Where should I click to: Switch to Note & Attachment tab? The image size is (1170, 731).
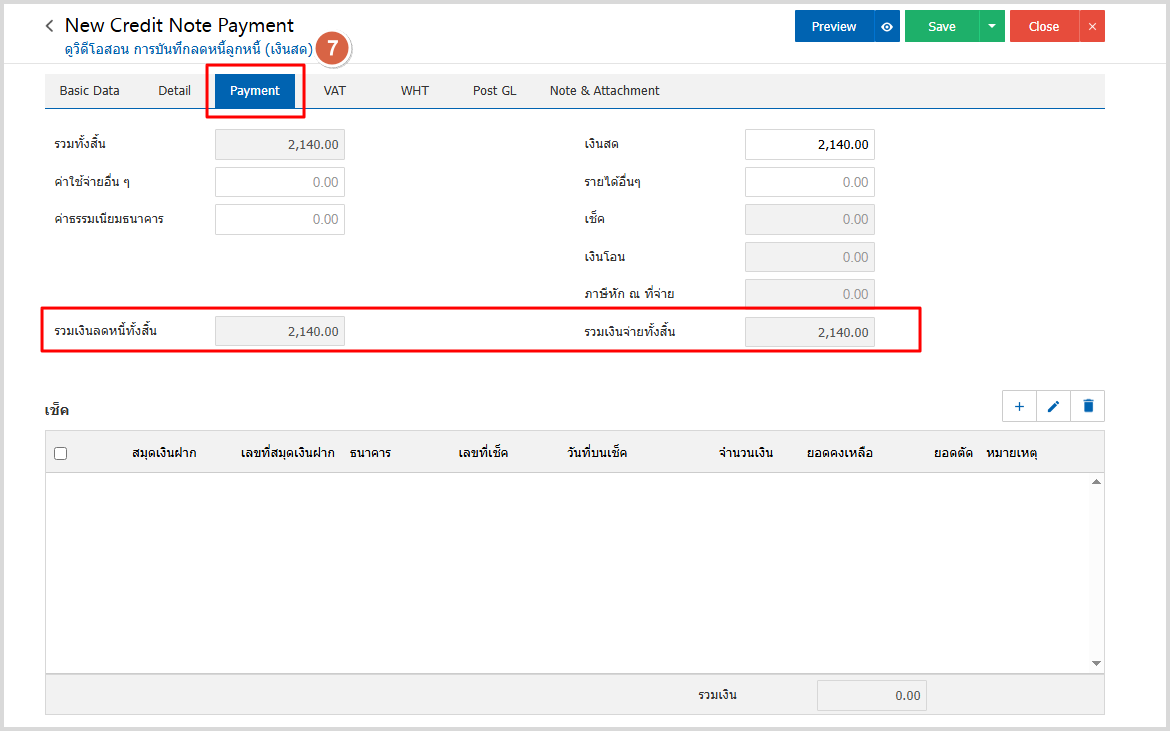[x=604, y=91]
